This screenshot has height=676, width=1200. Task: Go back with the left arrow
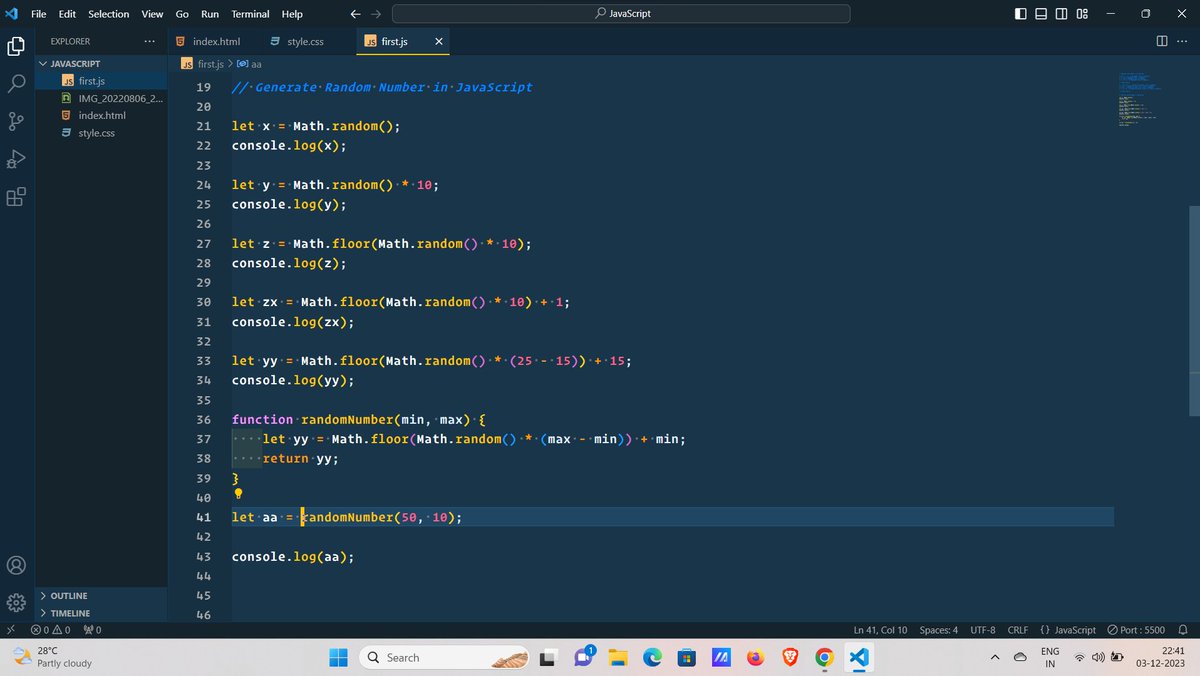(x=355, y=14)
